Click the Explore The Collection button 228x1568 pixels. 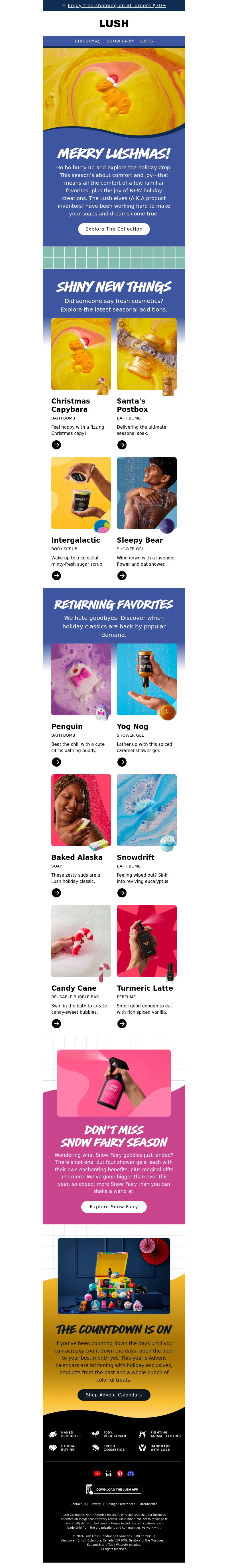pos(114,229)
